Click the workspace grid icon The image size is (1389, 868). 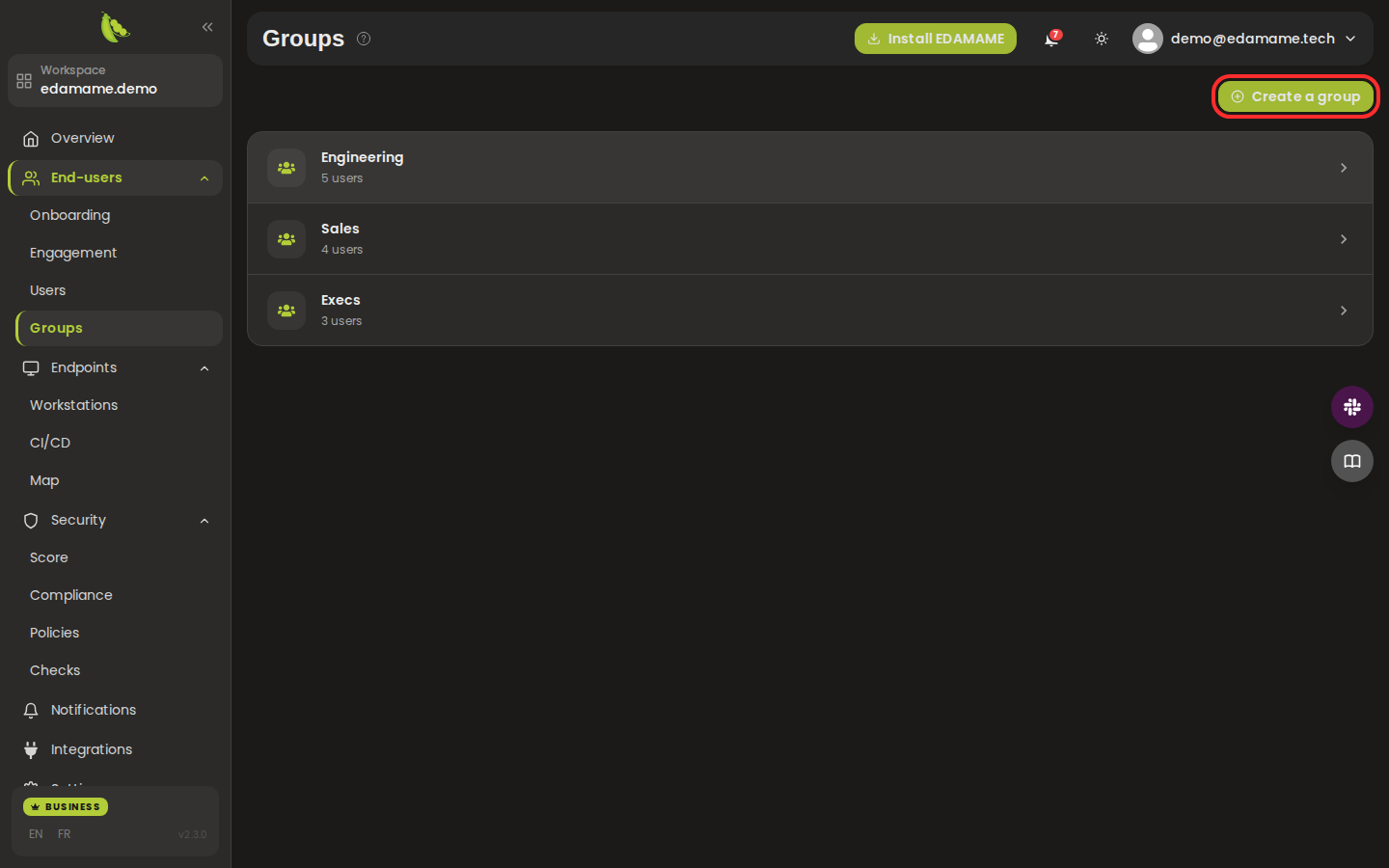[x=24, y=81]
